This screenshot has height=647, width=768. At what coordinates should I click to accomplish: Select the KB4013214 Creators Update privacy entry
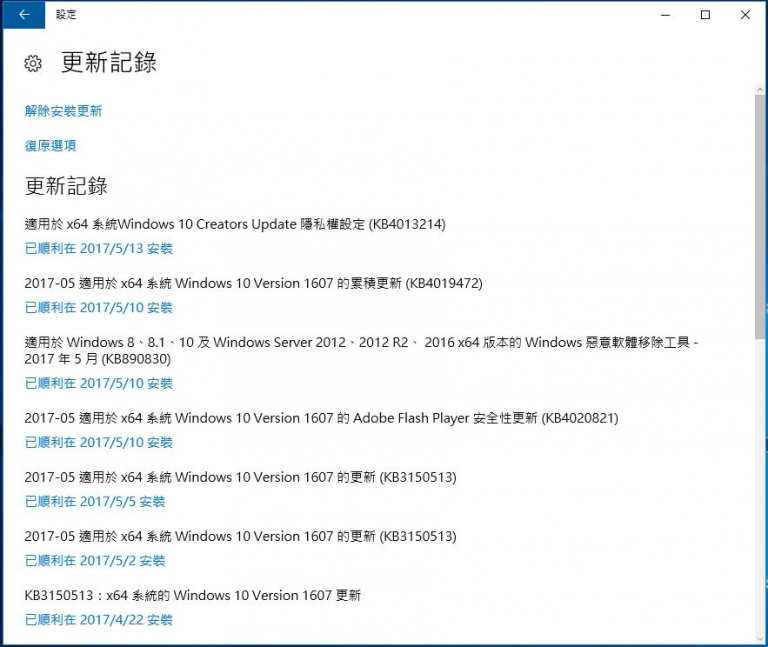(235, 224)
